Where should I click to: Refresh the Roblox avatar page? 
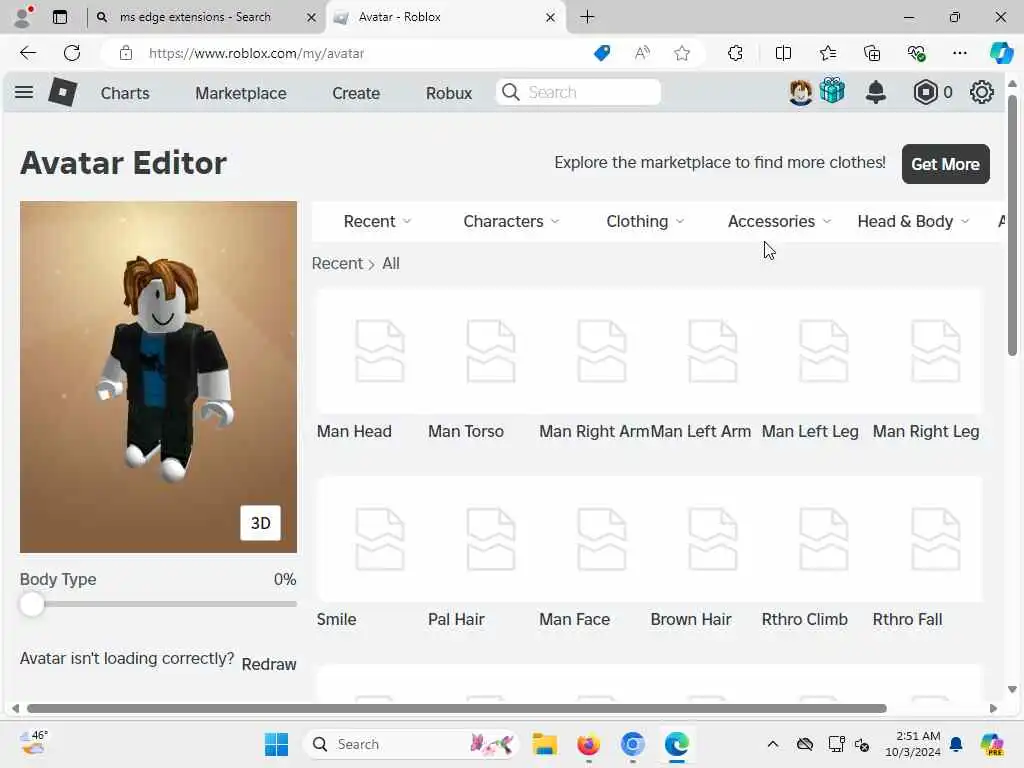click(x=72, y=53)
